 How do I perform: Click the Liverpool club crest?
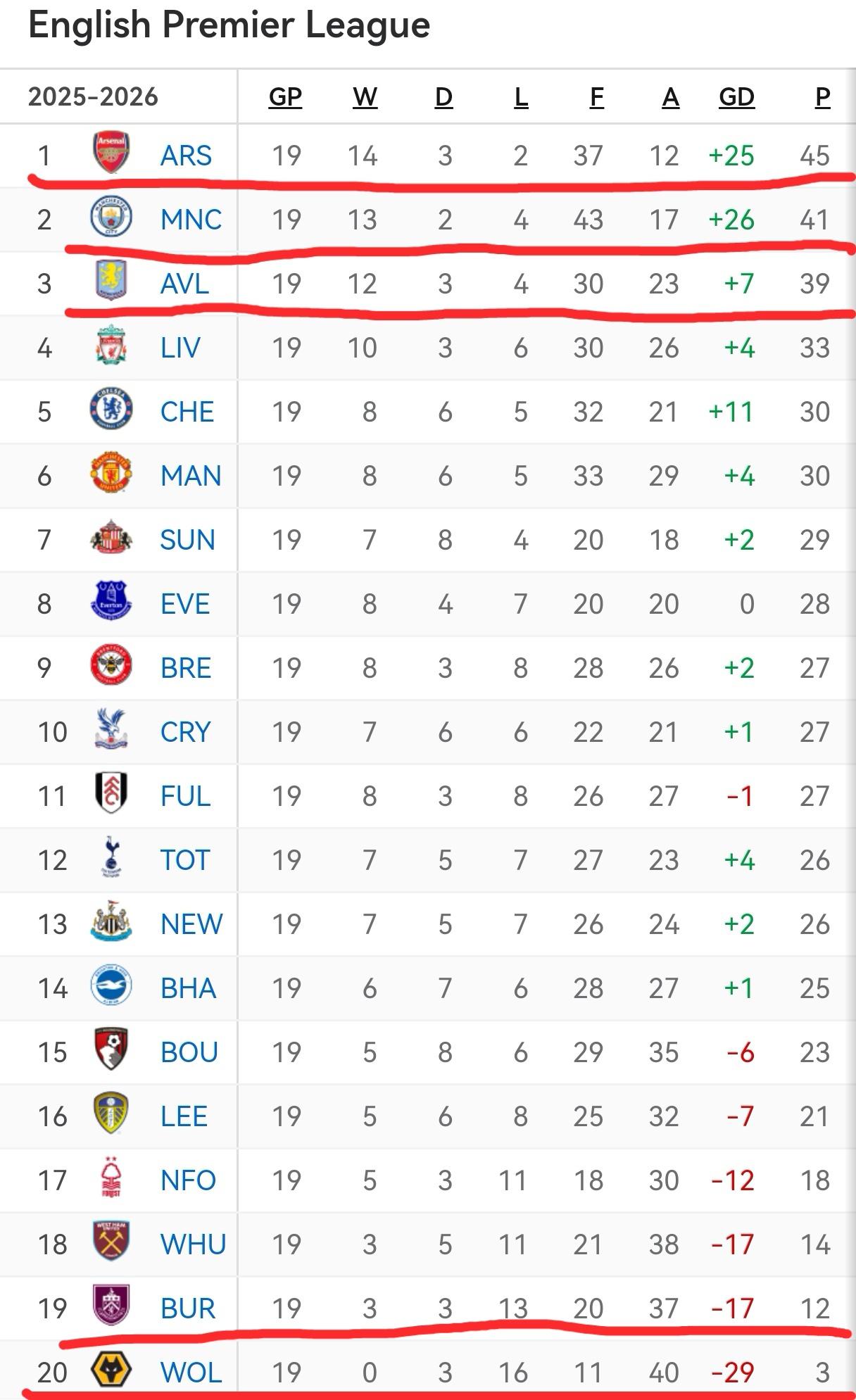click(x=111, y=345)
